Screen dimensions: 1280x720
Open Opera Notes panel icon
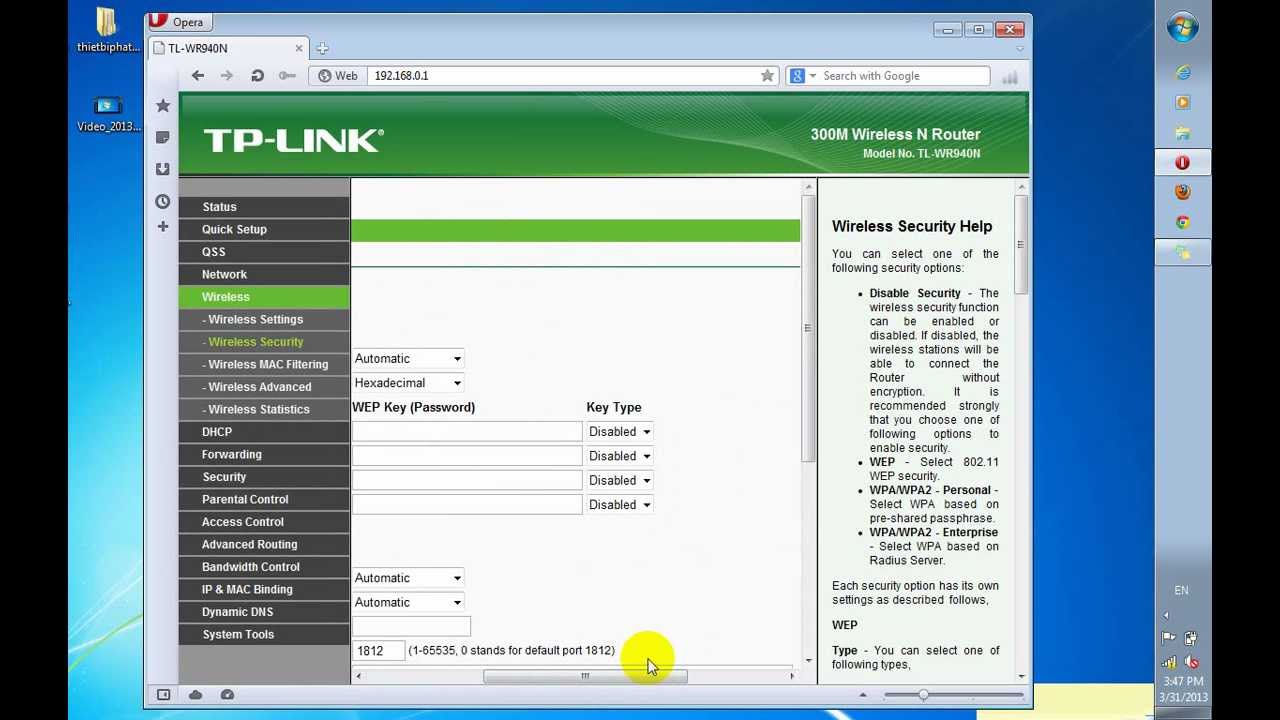(x=163, y=137)
